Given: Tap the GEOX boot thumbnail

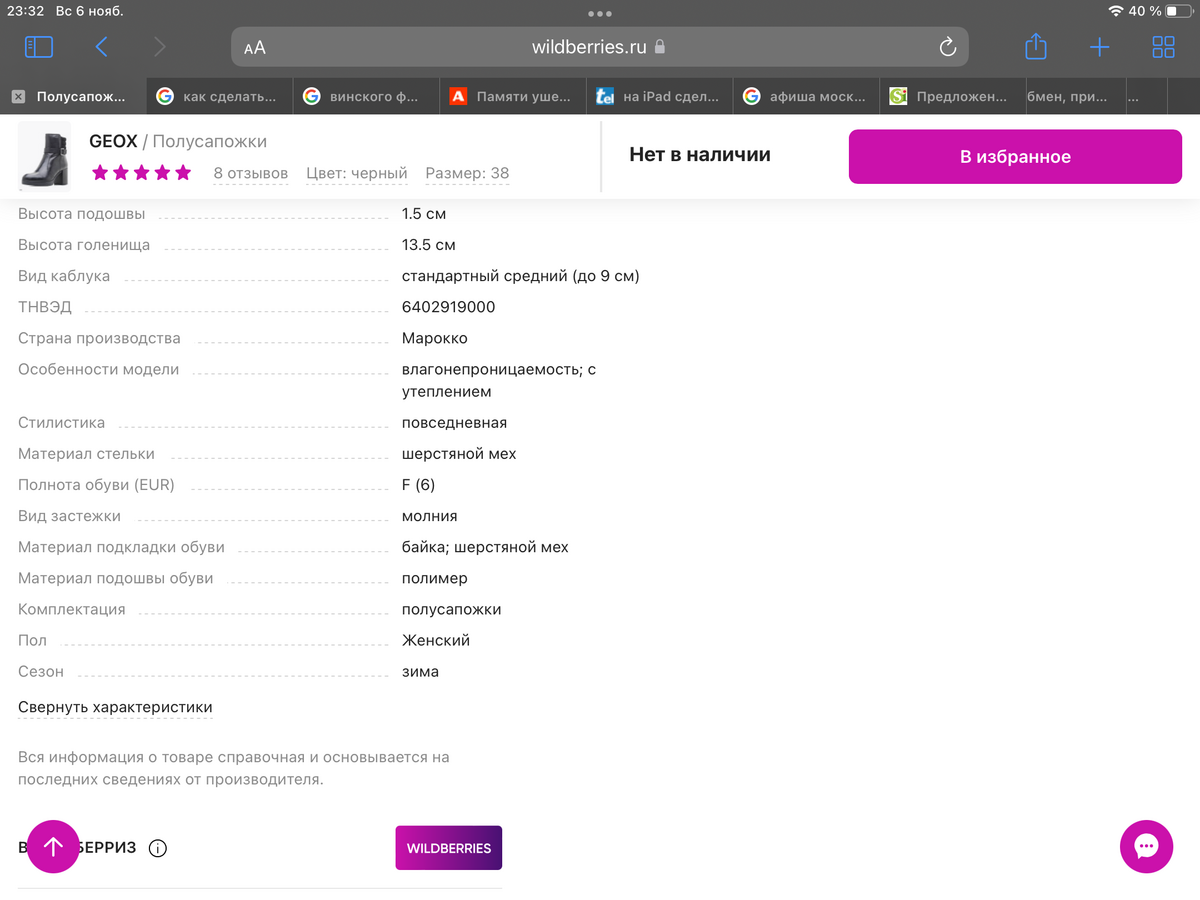Looking at the screenshot, I should click(x=44, y=156).
